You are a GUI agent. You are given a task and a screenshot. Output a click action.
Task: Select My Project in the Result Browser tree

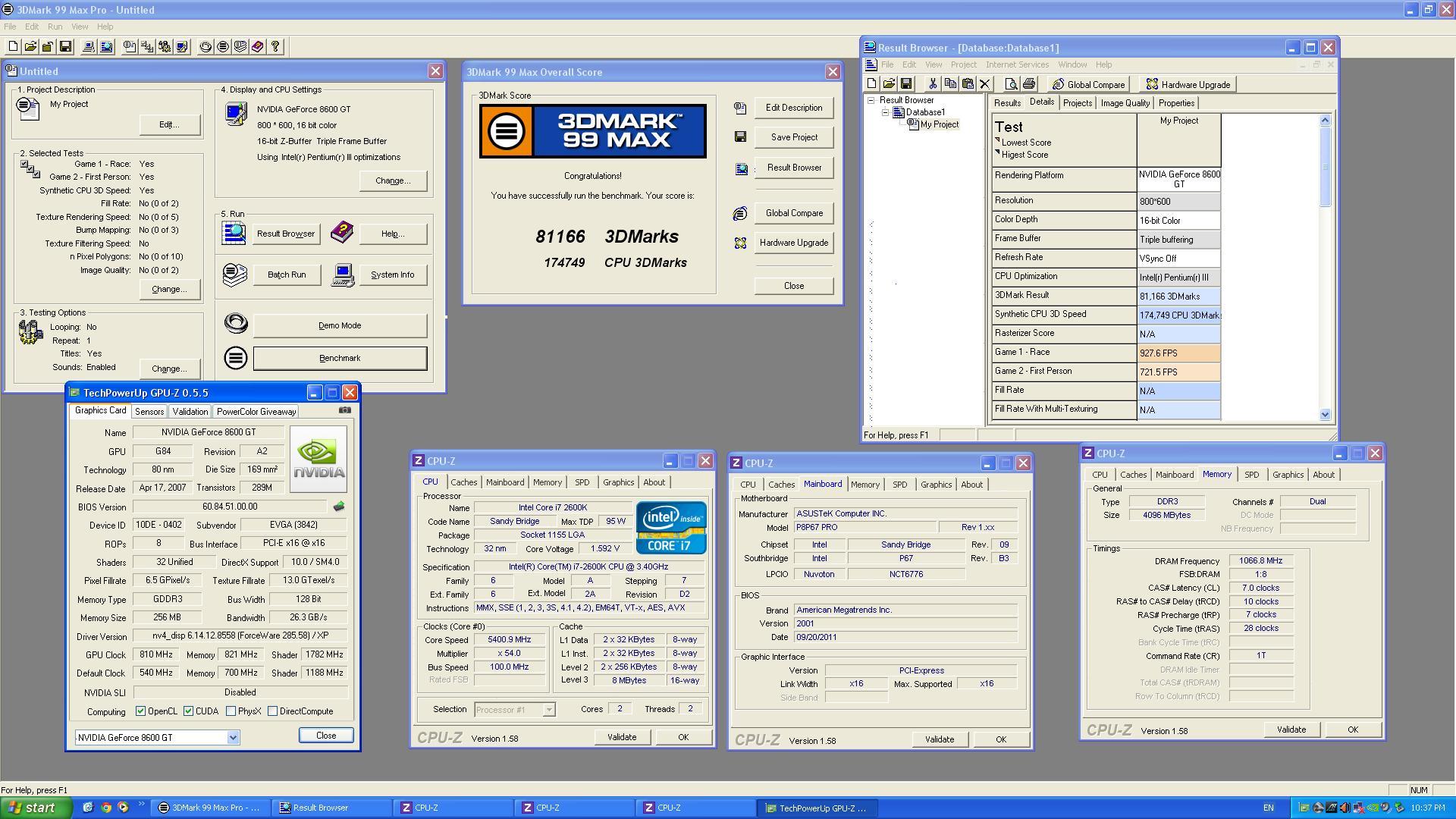939,124
